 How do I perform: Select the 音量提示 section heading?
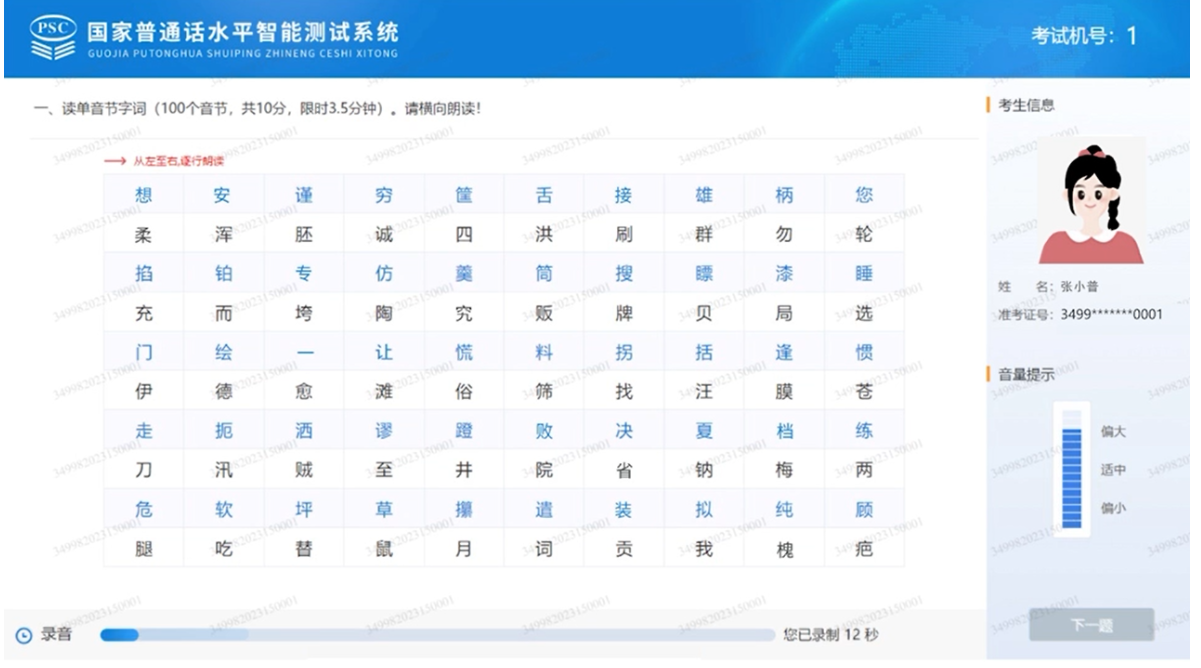point(1026,375)
